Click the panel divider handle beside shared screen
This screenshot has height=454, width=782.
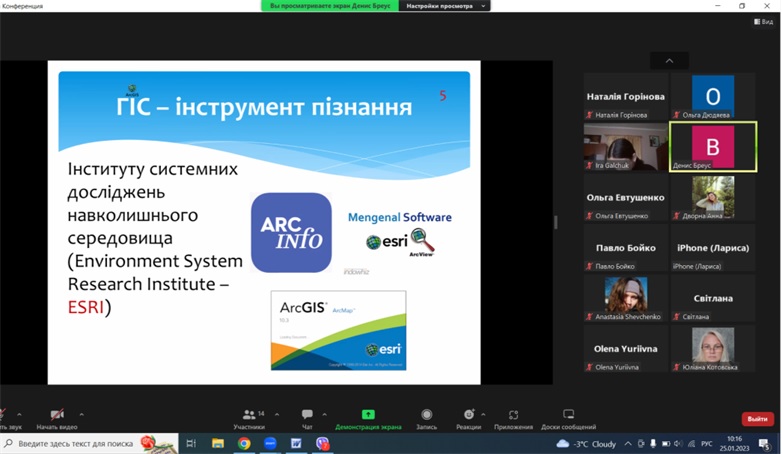(x=556, y=222)
